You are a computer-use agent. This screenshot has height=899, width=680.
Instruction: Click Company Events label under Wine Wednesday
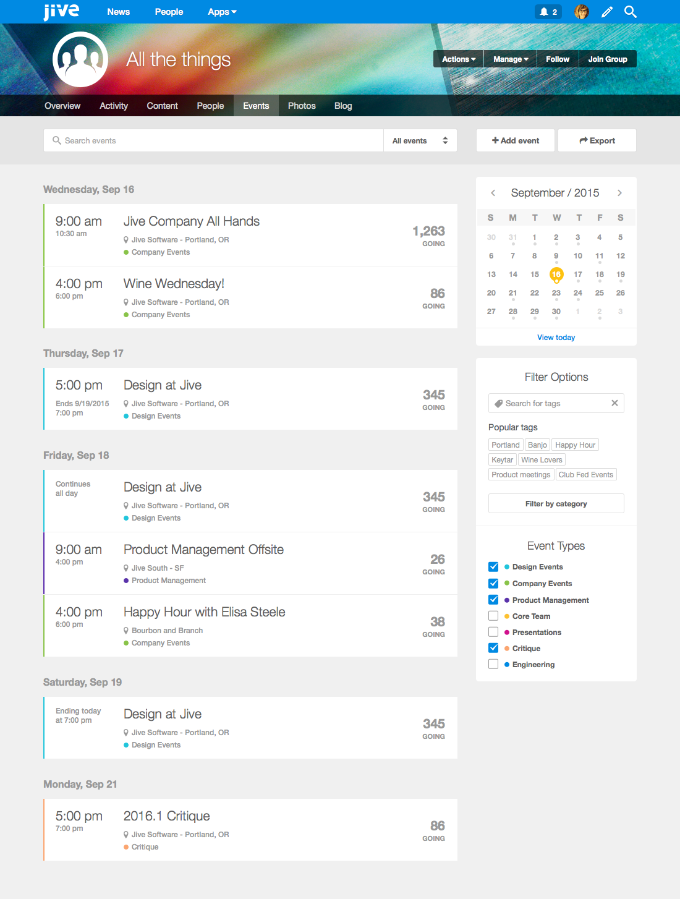161,315
